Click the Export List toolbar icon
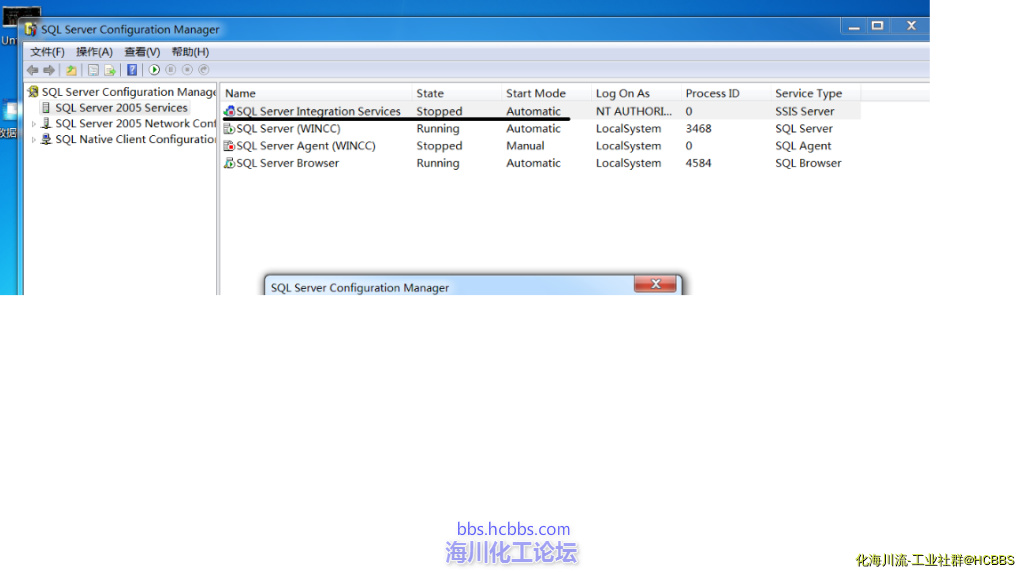1024x576 pixels. point(110,70)
